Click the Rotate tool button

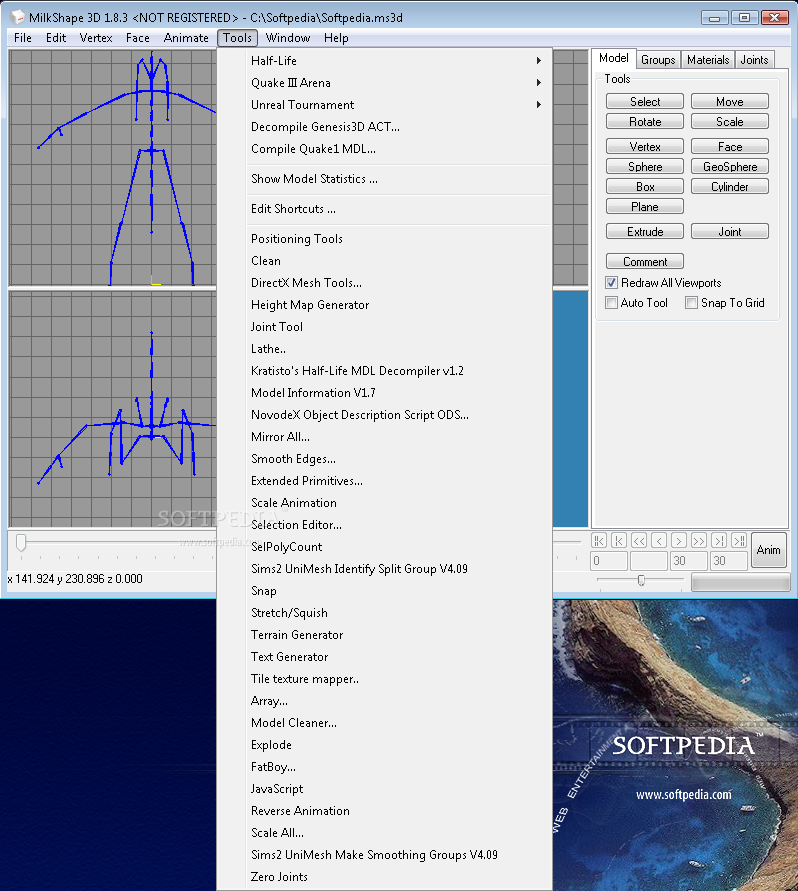[x=645, y=121]
